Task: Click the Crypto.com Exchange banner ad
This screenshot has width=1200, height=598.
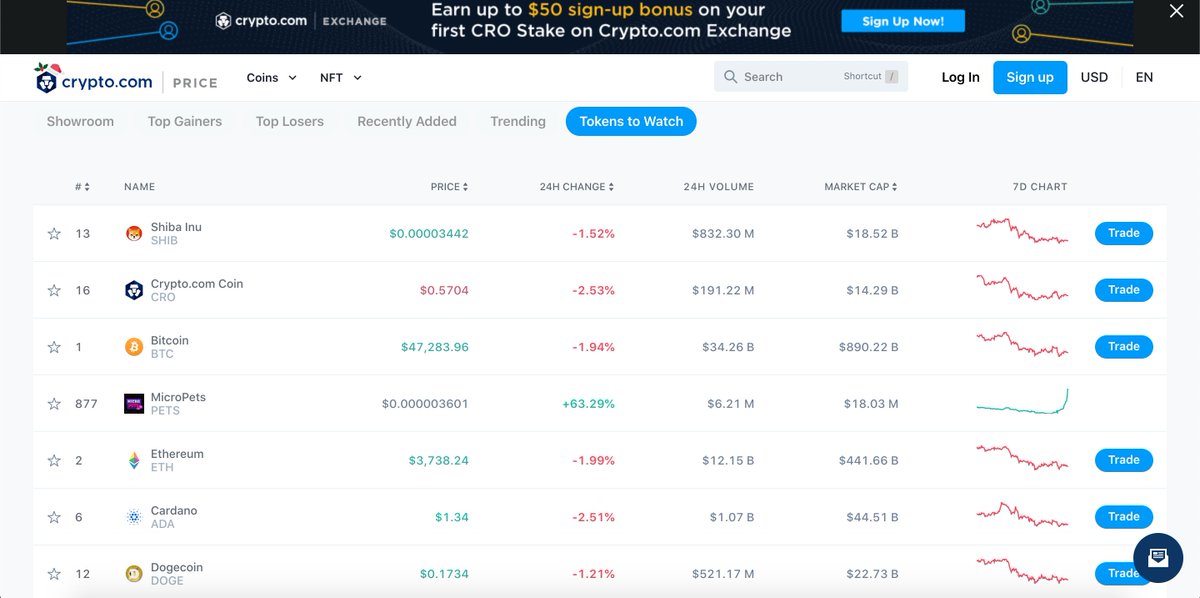Action: pos(600,25)
